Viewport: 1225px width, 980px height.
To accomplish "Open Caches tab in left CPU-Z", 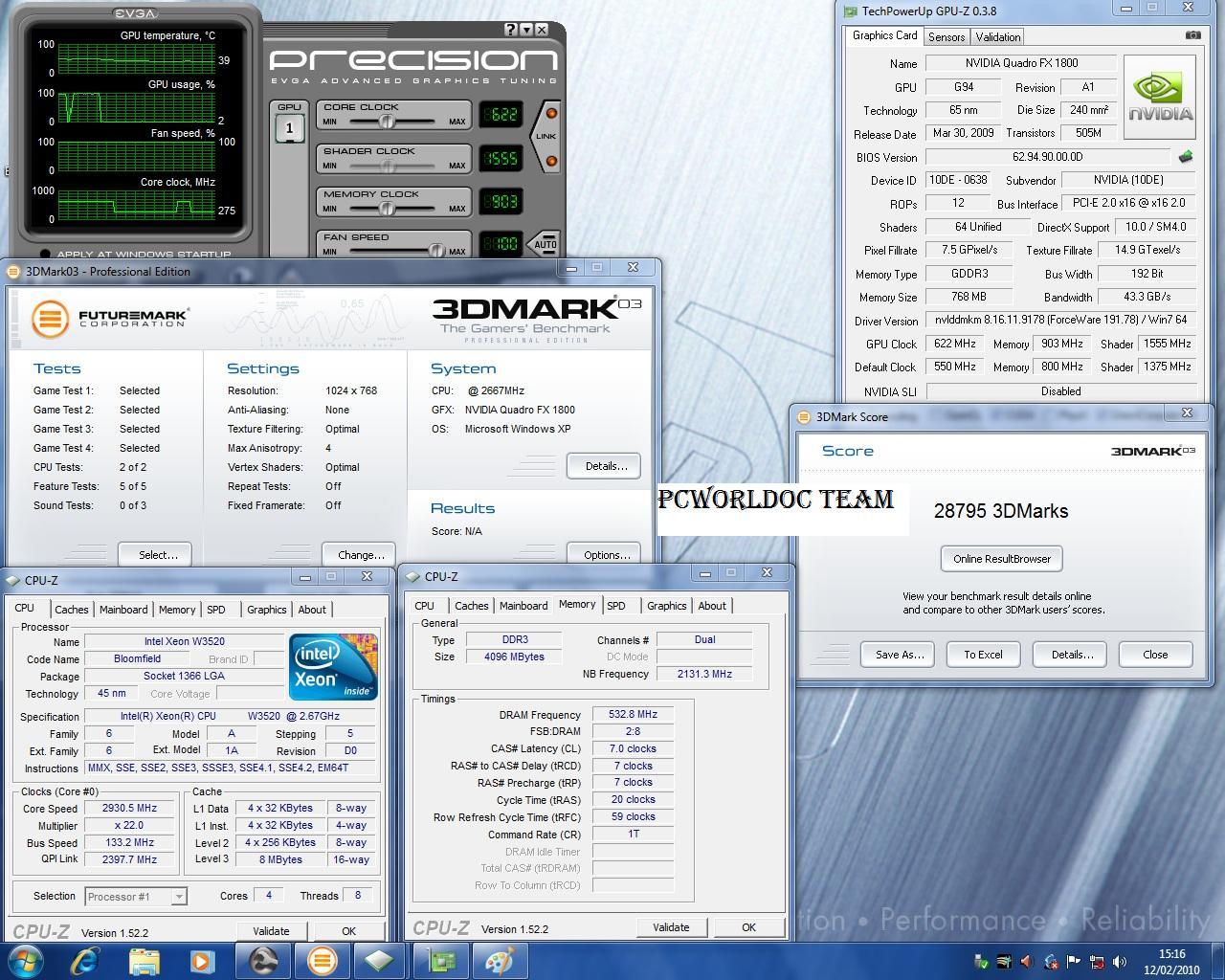I will (x=71, y=610).
